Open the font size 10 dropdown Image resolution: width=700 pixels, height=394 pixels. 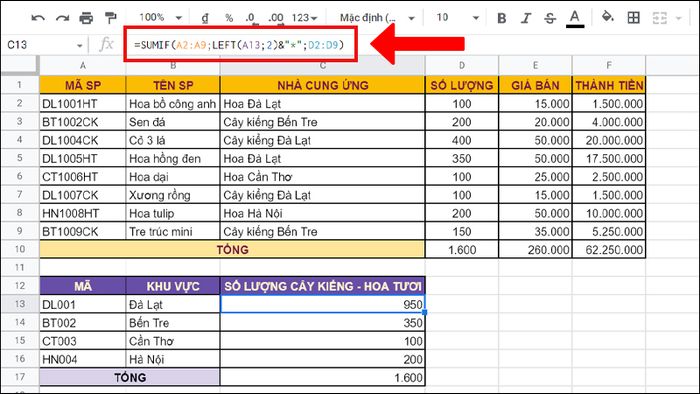coord(458,18)
